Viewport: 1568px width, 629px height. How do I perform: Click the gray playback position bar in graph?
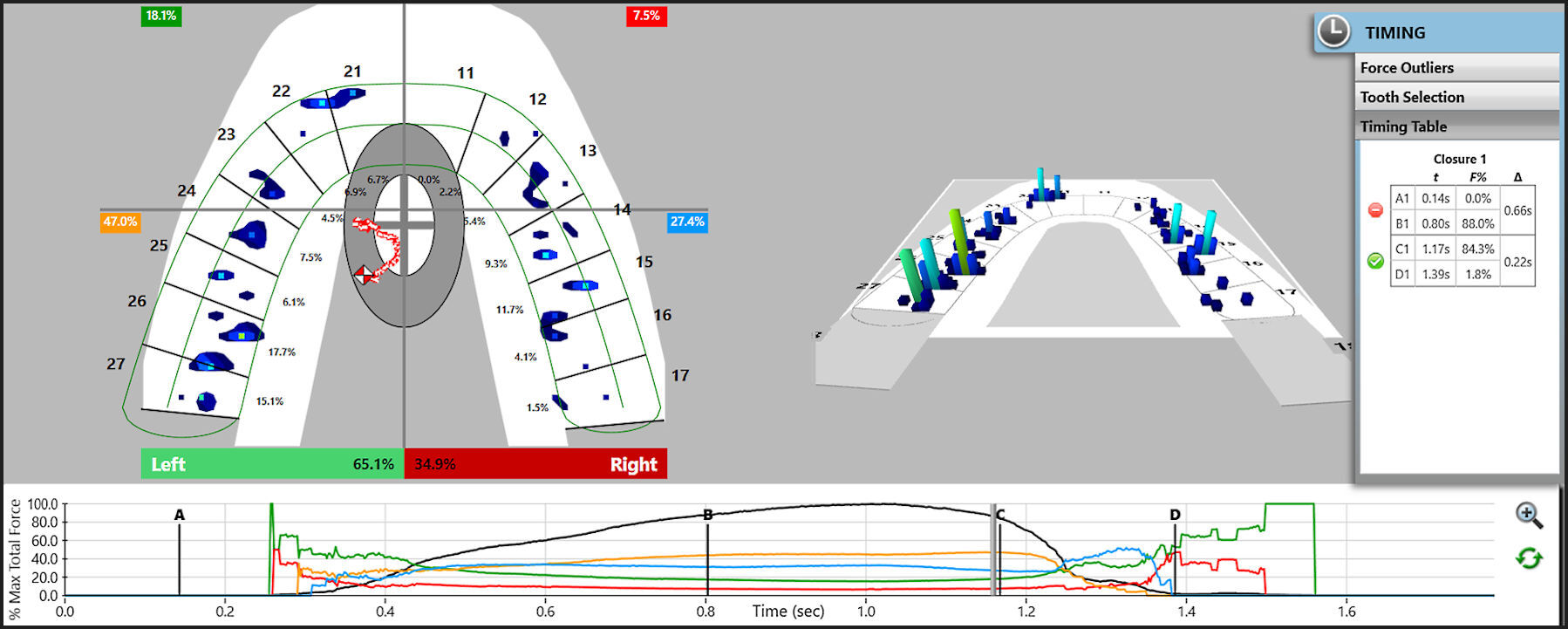(992, 550)
